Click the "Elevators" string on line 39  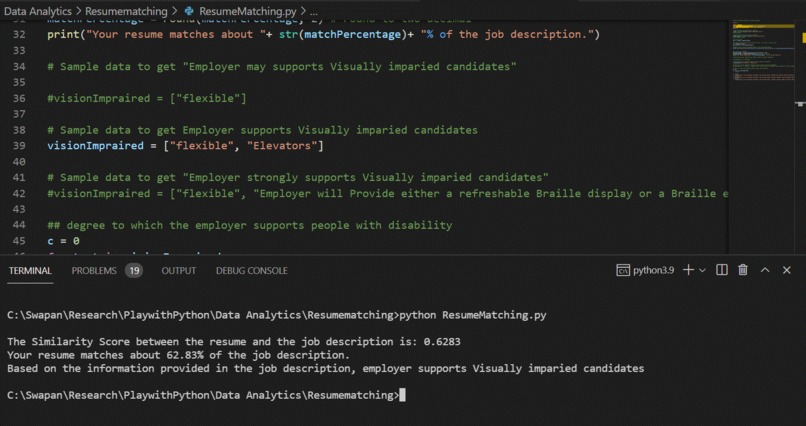click(x=282, y=146)
